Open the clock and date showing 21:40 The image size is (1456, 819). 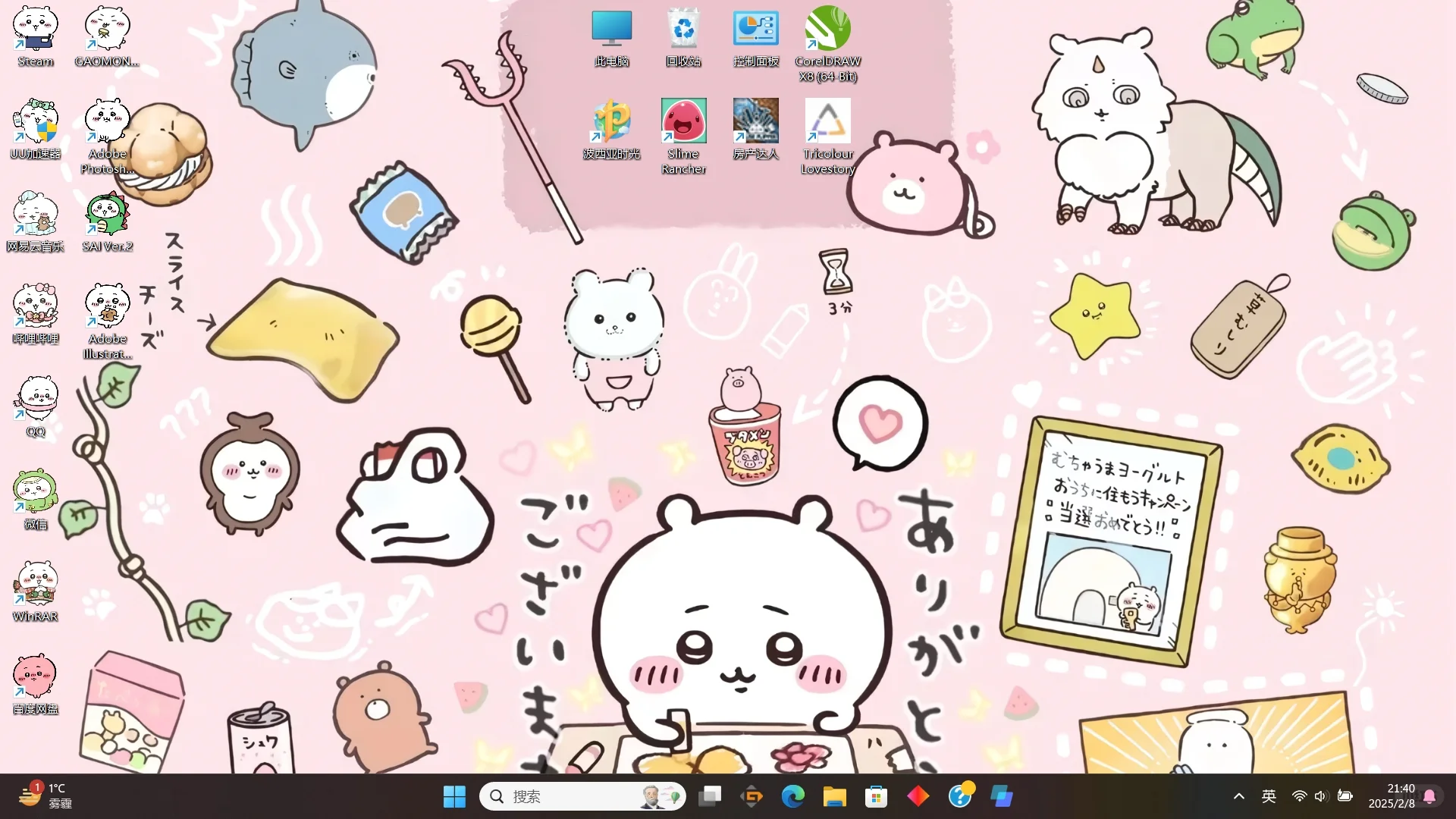pos(1392,796)
